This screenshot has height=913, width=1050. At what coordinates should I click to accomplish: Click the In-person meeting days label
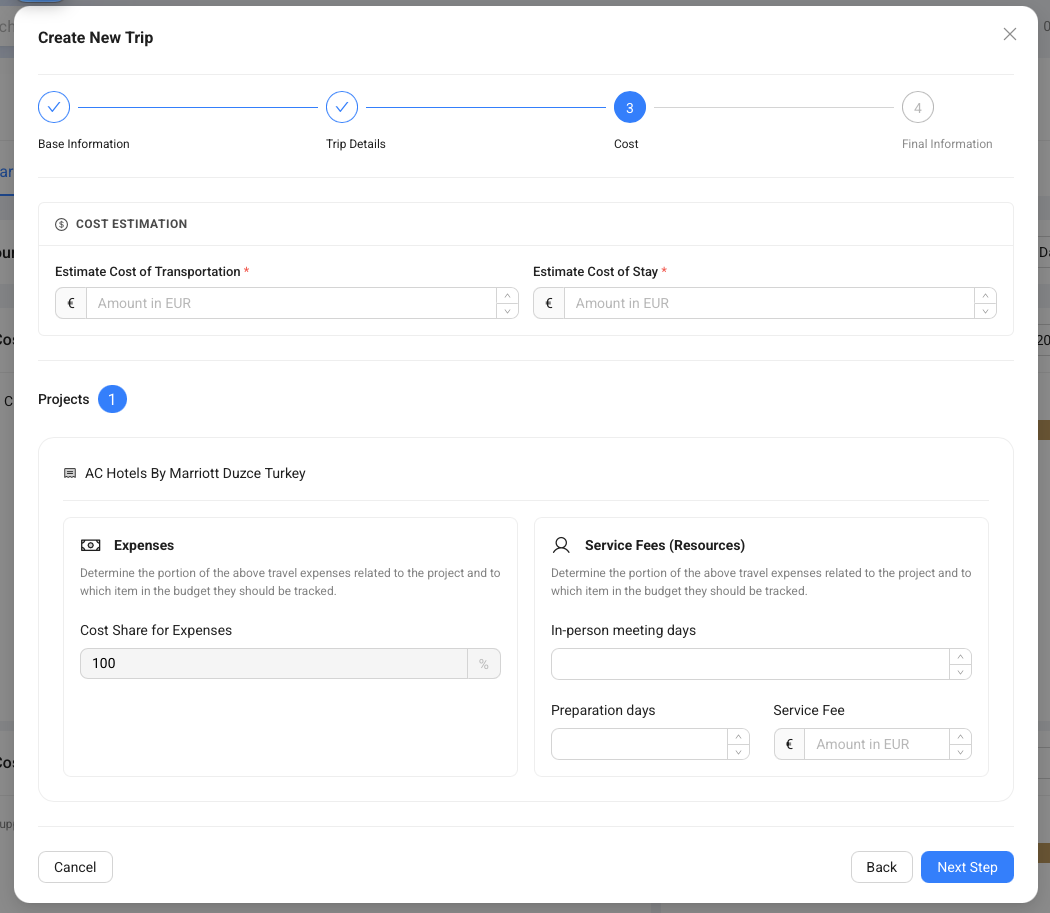[x=623, y=630]
